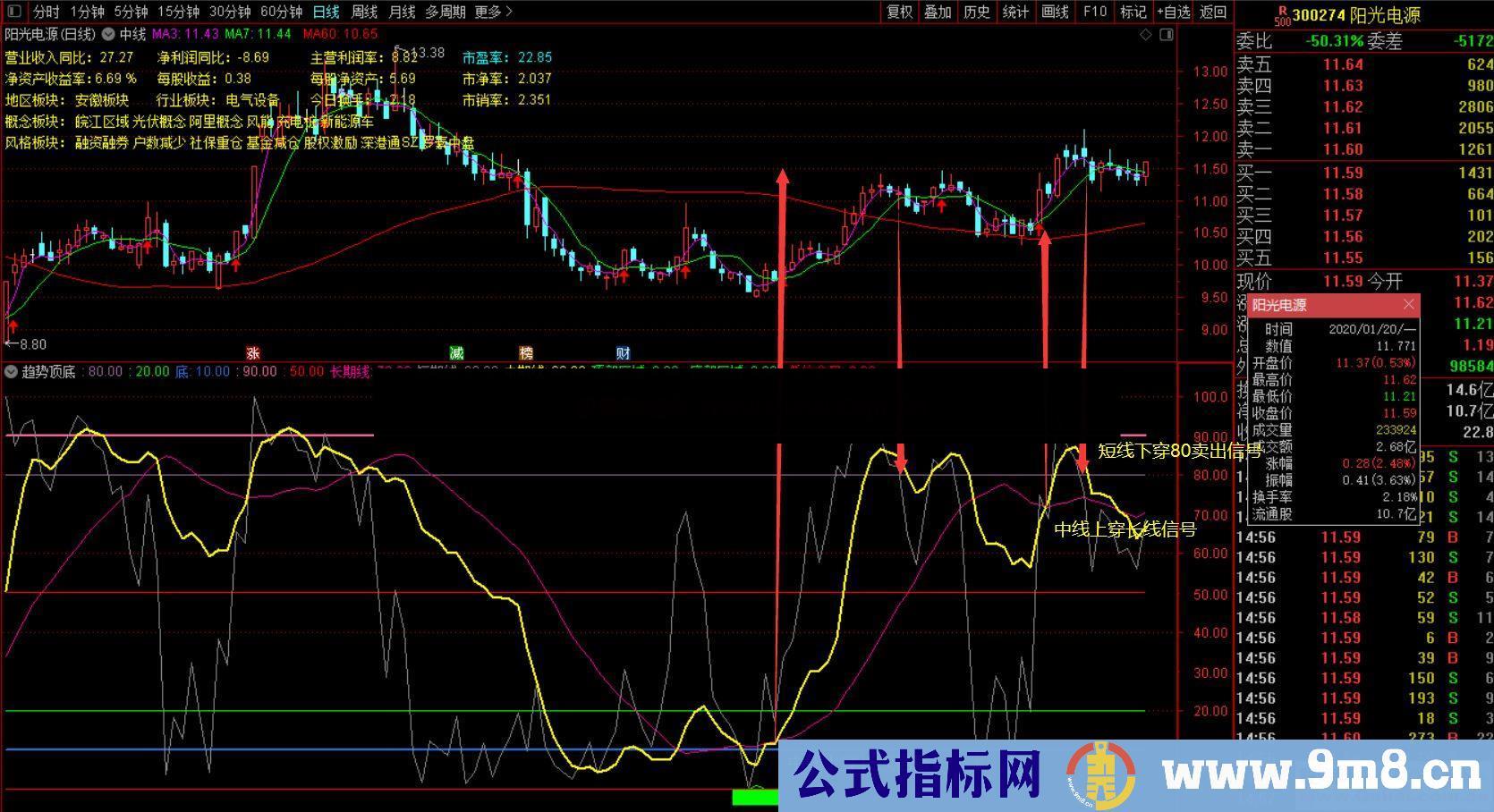Click the diamond mark icon above the quote panel
Viewport: 1494px width, 812px height.
point(1145,32)
